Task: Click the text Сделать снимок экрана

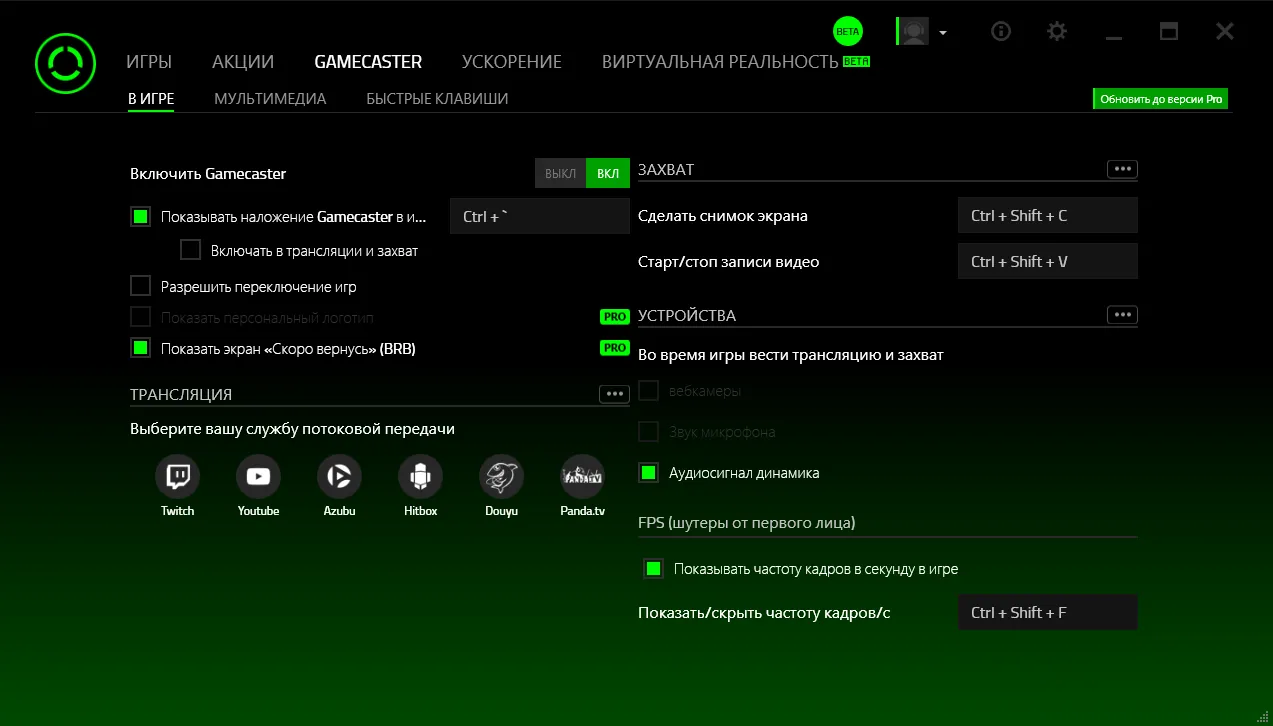Action: tap(723, 216)
